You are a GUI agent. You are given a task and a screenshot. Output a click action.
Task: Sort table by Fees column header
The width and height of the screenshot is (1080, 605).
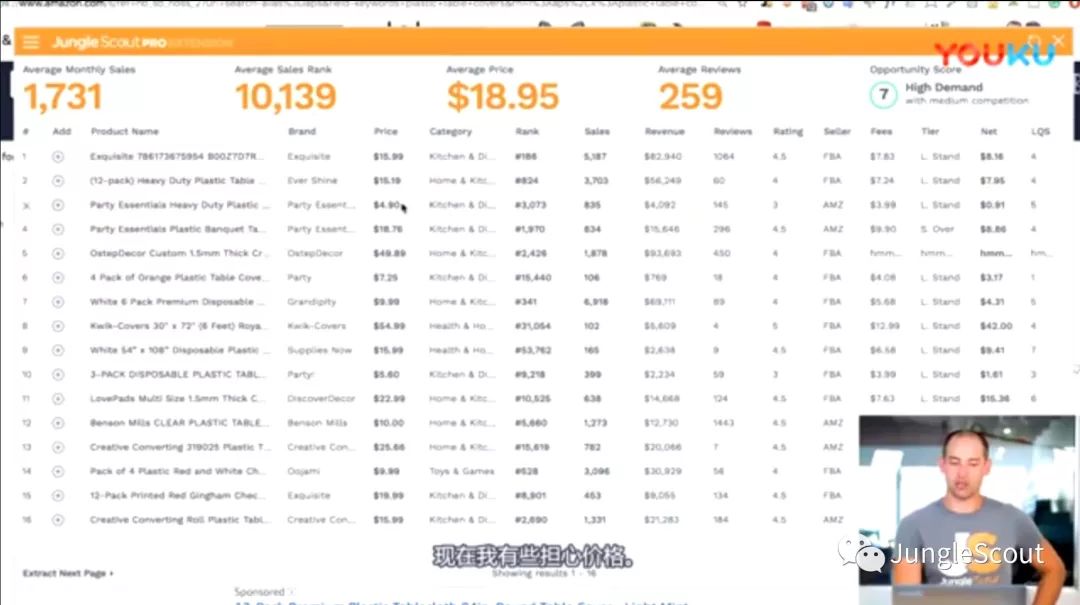[881, 131]
